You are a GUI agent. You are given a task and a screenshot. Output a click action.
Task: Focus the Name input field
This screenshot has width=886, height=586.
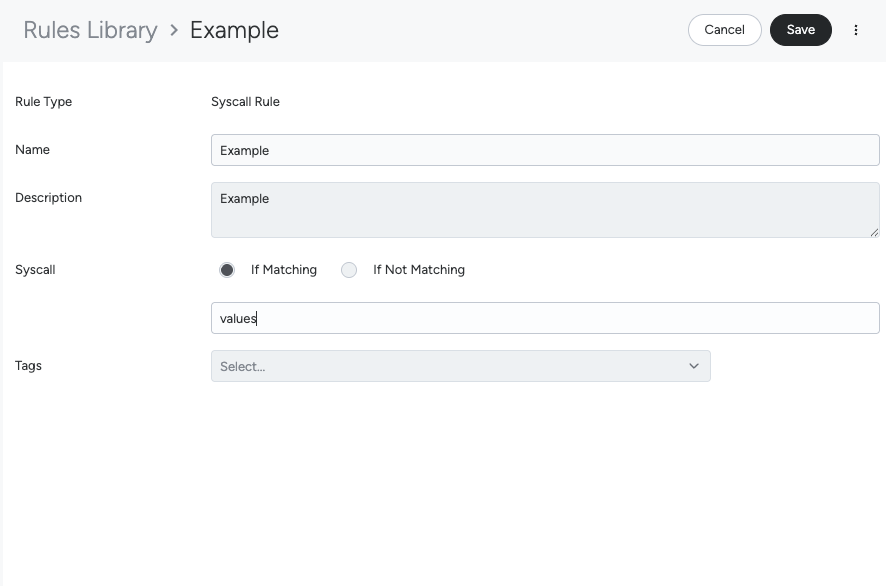(545, 150)
